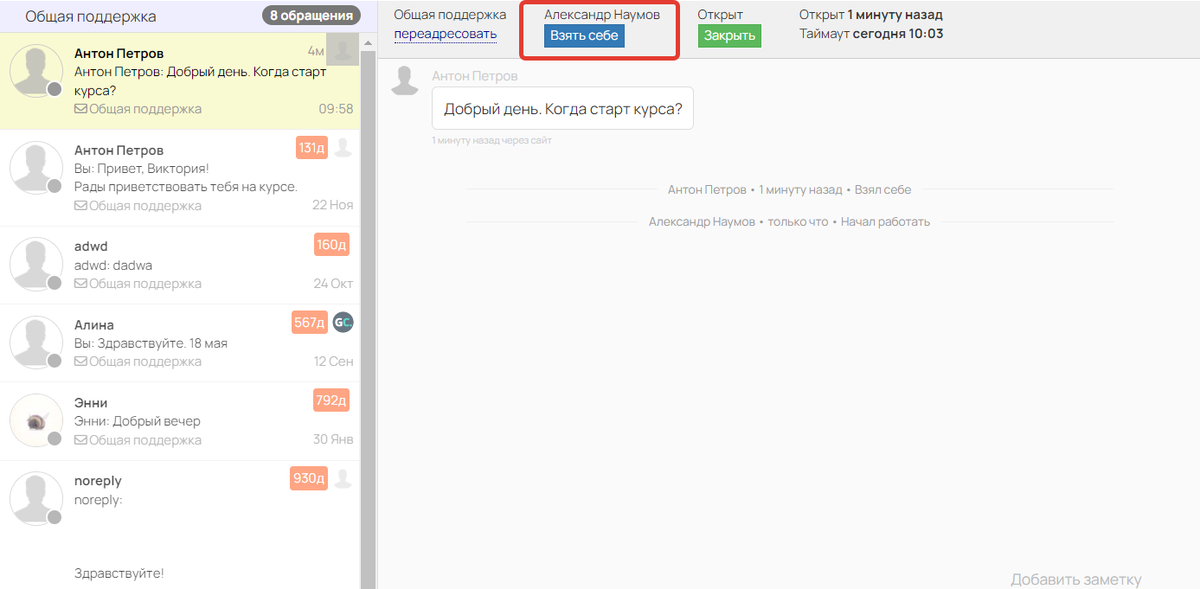Screen dimensions: 1200x589
Task: Click the "переадресовать" link
Action: click(445, 34)
